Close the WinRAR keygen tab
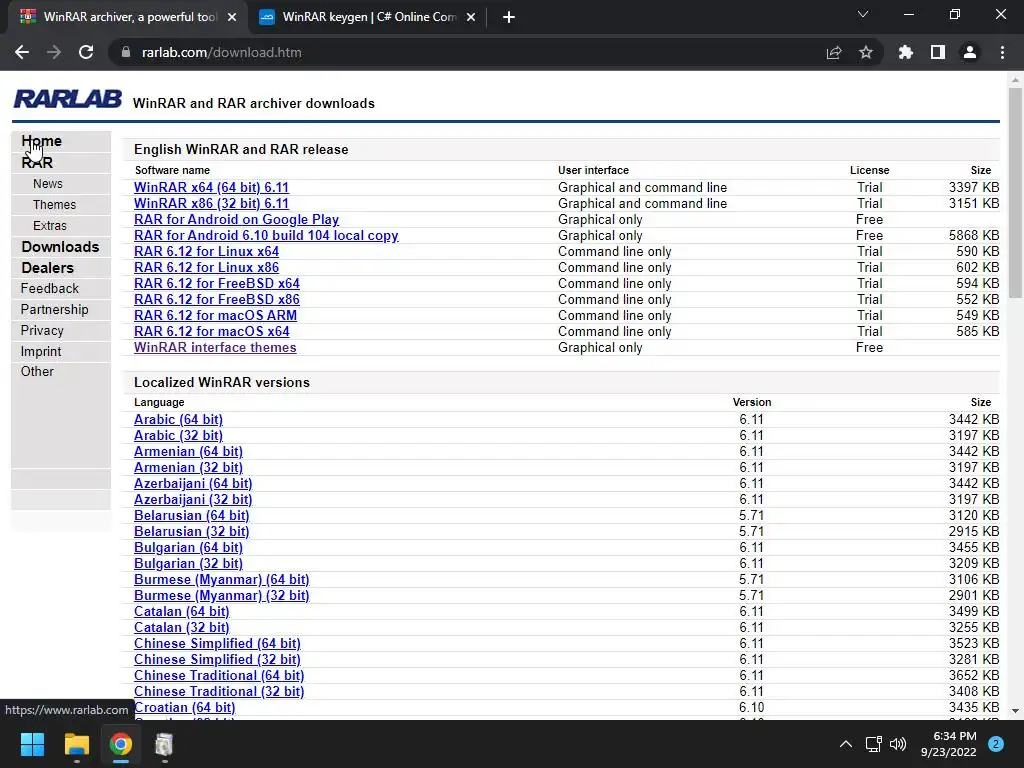1024x768 pixels. click(471, 17)
